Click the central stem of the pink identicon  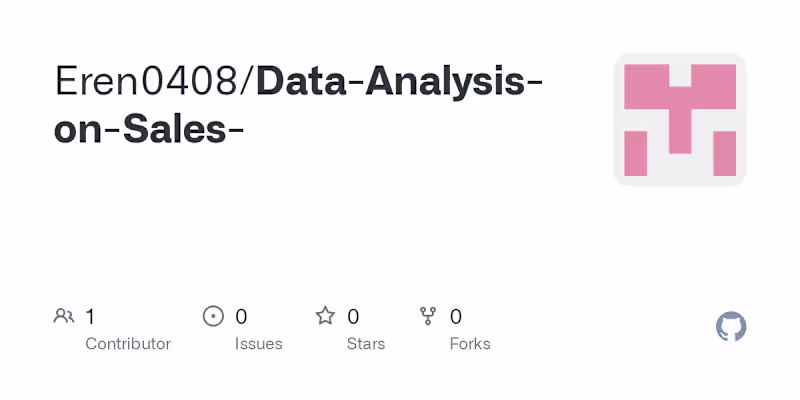pyautogui.click(x=680, y=120)
